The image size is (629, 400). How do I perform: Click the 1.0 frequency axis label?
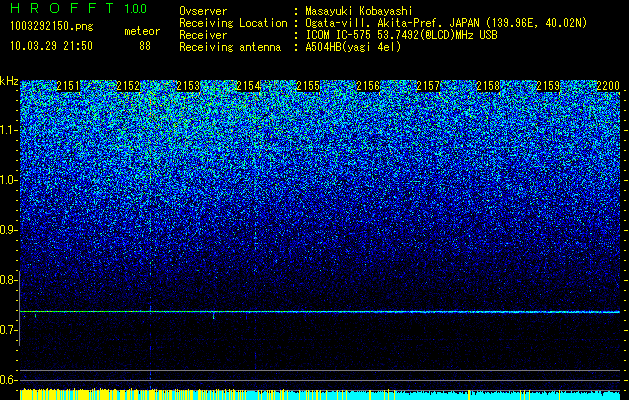click(9, 181)
